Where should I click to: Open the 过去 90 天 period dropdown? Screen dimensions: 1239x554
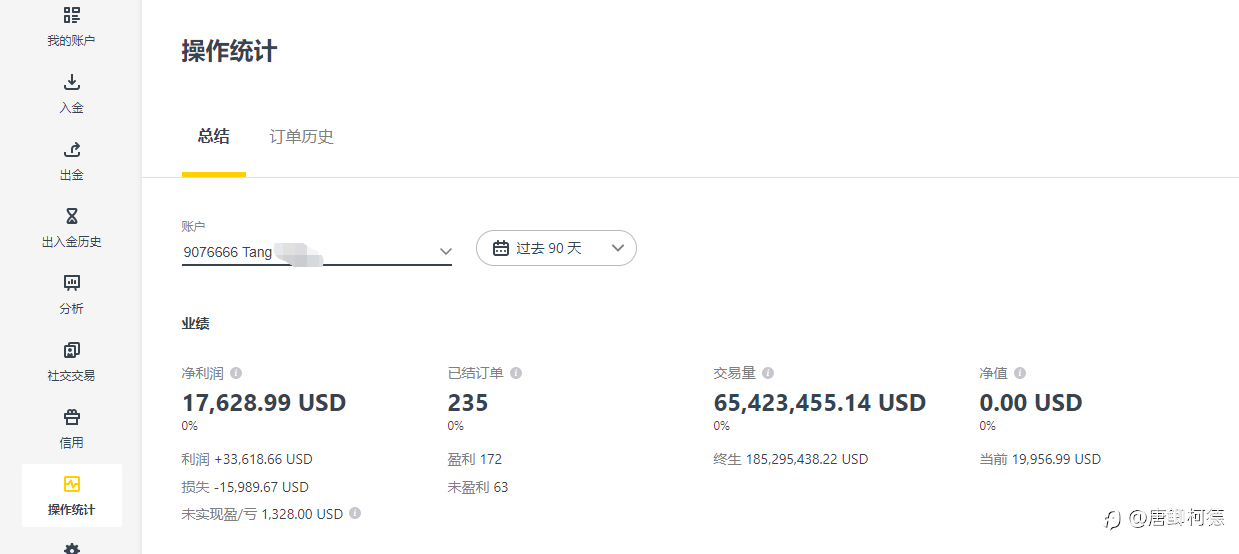[x=556, y=248]
